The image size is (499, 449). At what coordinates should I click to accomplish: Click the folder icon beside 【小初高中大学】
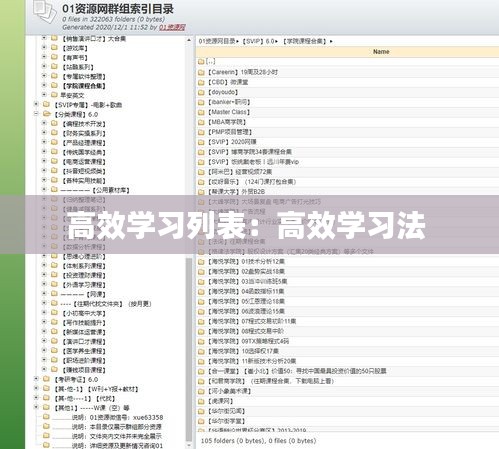pyautogui.click(x=54, y=313)
